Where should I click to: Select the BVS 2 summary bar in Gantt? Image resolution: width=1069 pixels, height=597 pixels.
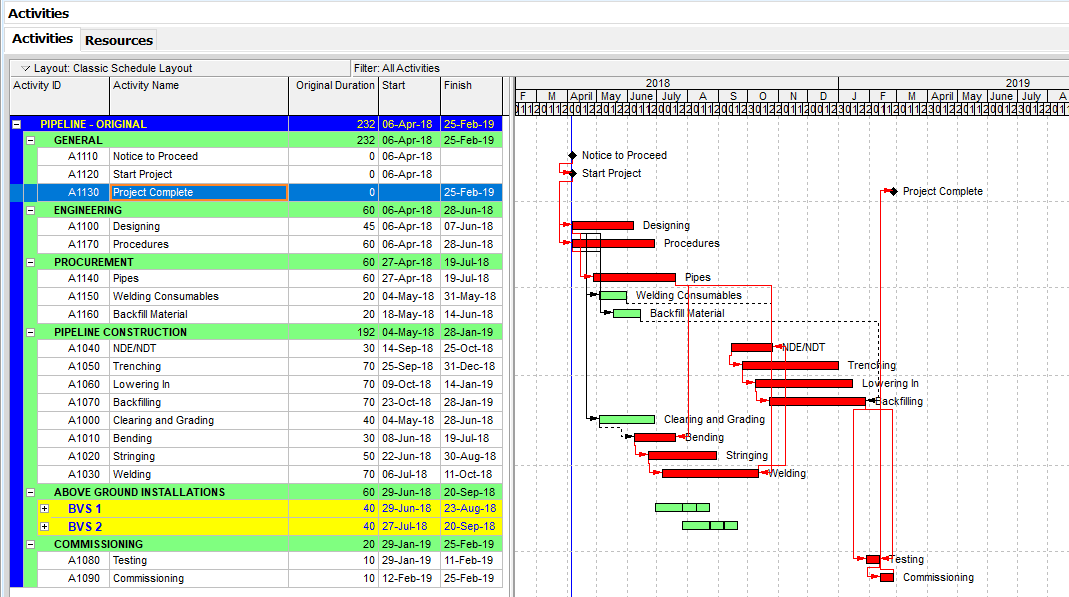pos(710,525)
